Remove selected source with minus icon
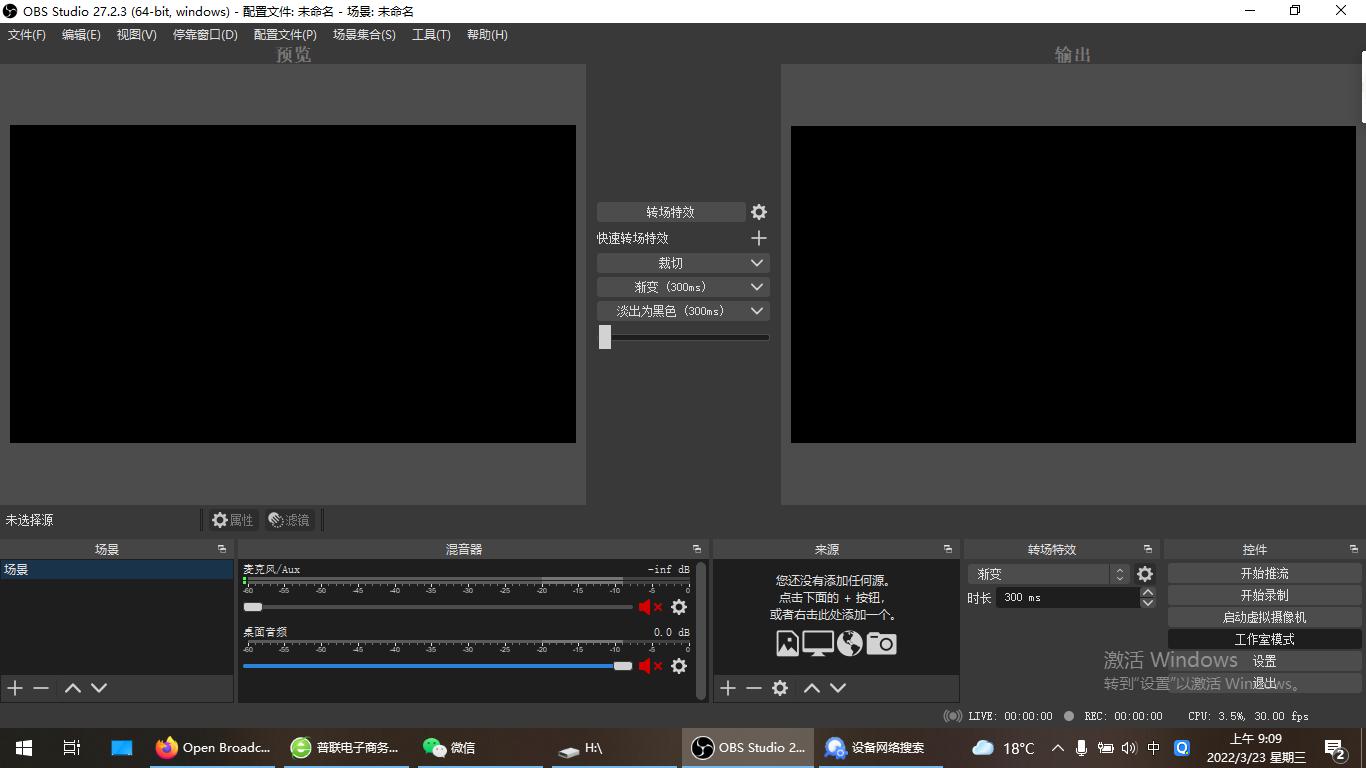 754,688
